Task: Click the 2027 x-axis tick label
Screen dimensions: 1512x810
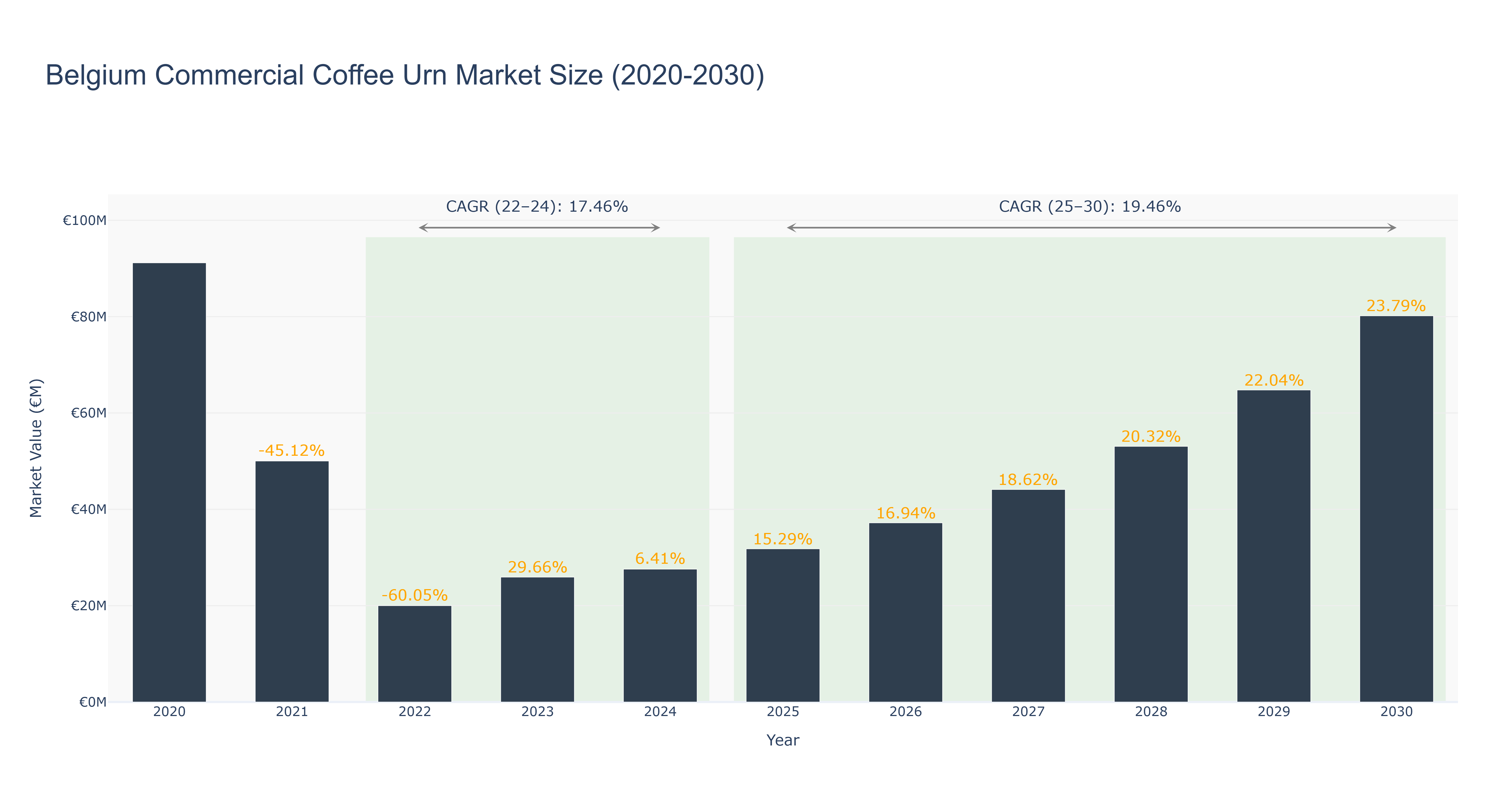Action: [x=1028, y=712]
